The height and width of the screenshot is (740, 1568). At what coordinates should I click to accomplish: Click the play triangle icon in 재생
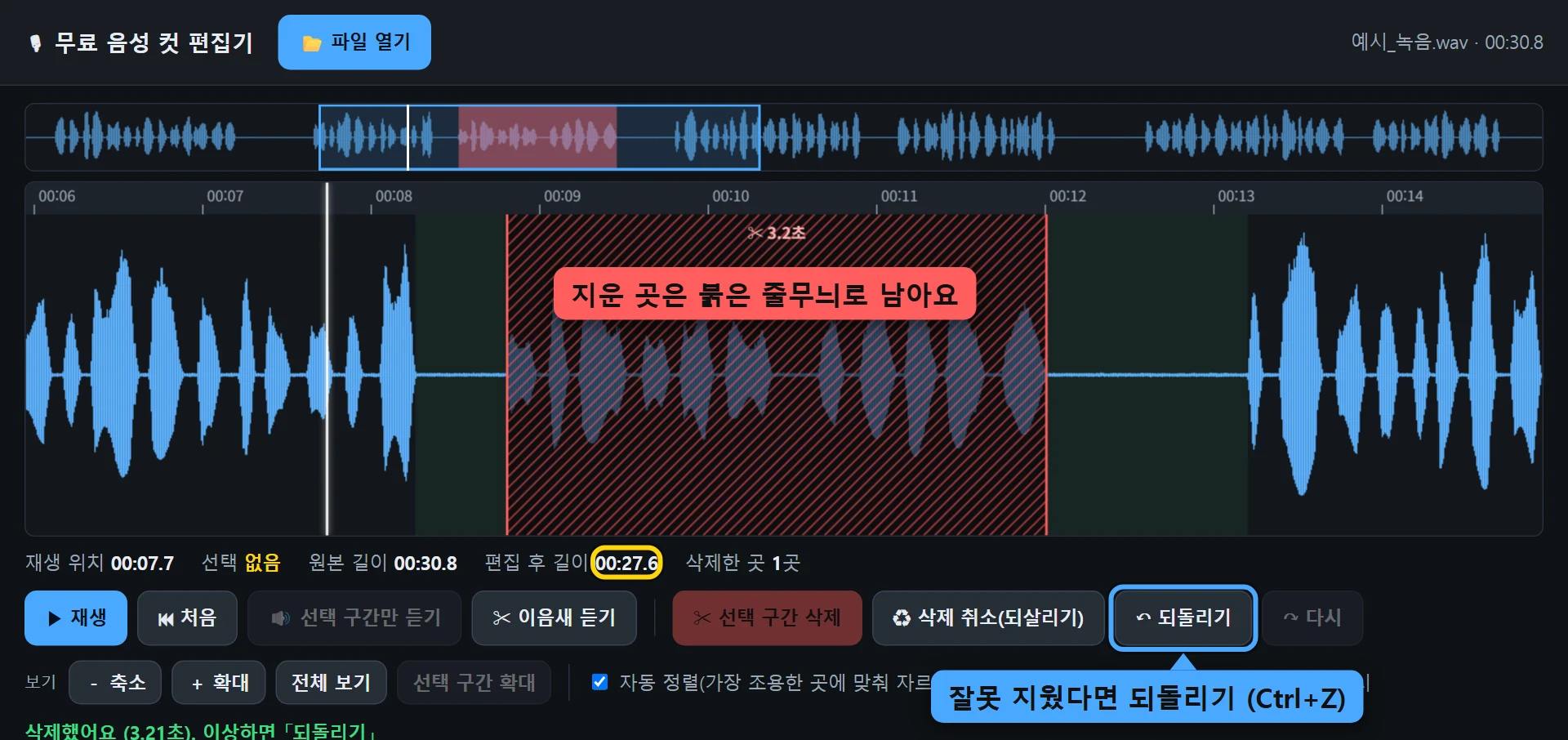point(55,618)
